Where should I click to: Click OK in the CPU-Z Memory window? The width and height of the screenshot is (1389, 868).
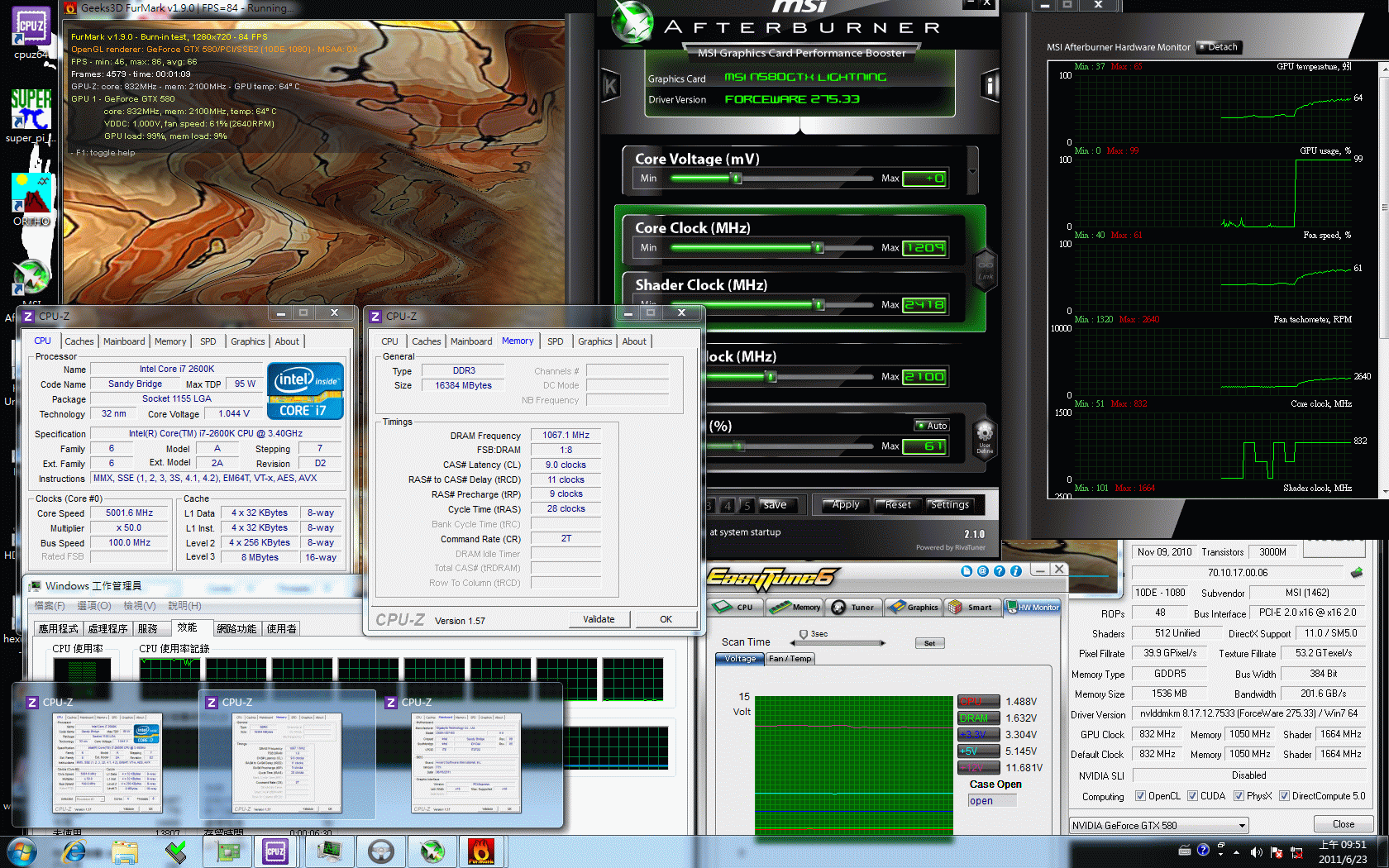tap(666, 619)
